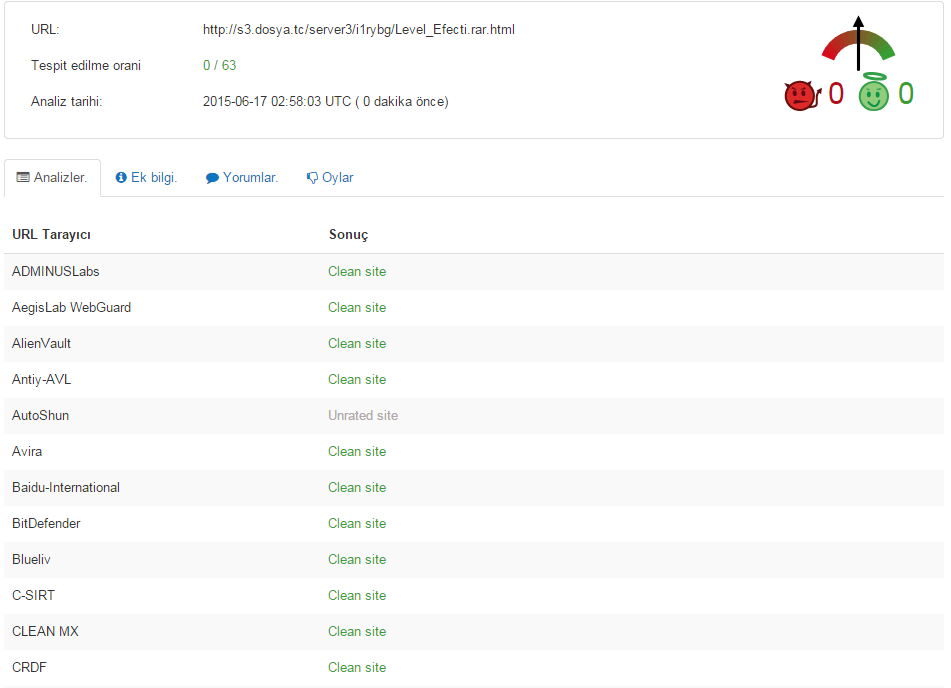Click the red malicious vote count 0
The width and height of the screenshot is (951, 688).
coord(836,93)
